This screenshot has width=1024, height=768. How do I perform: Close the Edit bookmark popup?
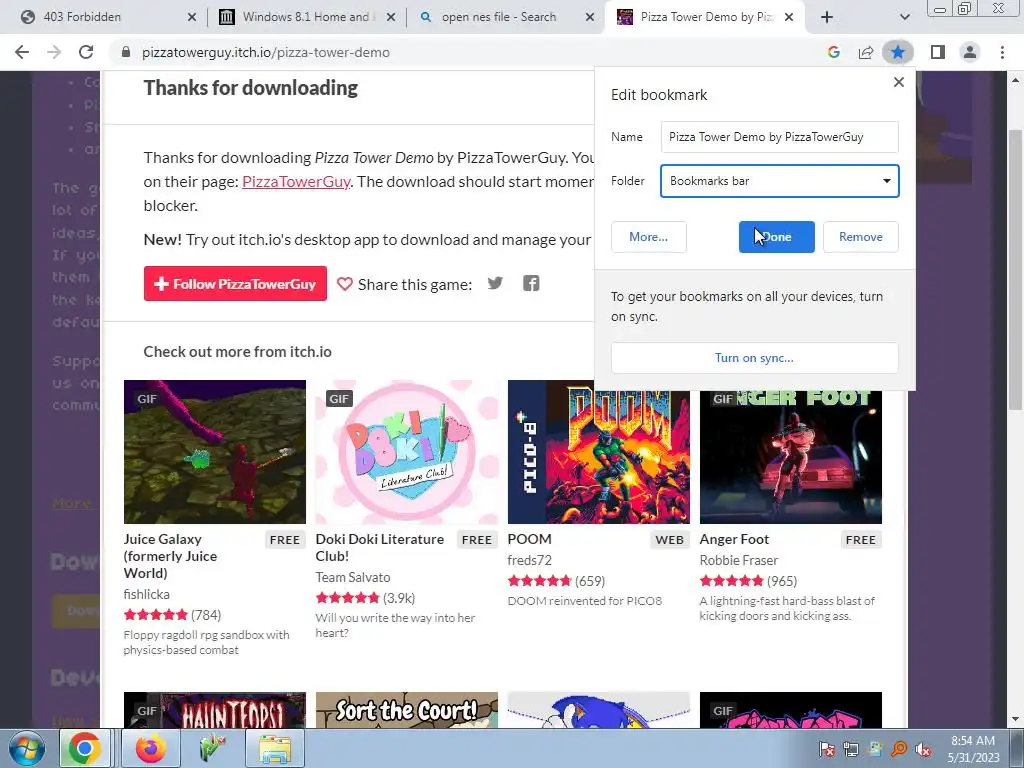(x=899, y=82)
